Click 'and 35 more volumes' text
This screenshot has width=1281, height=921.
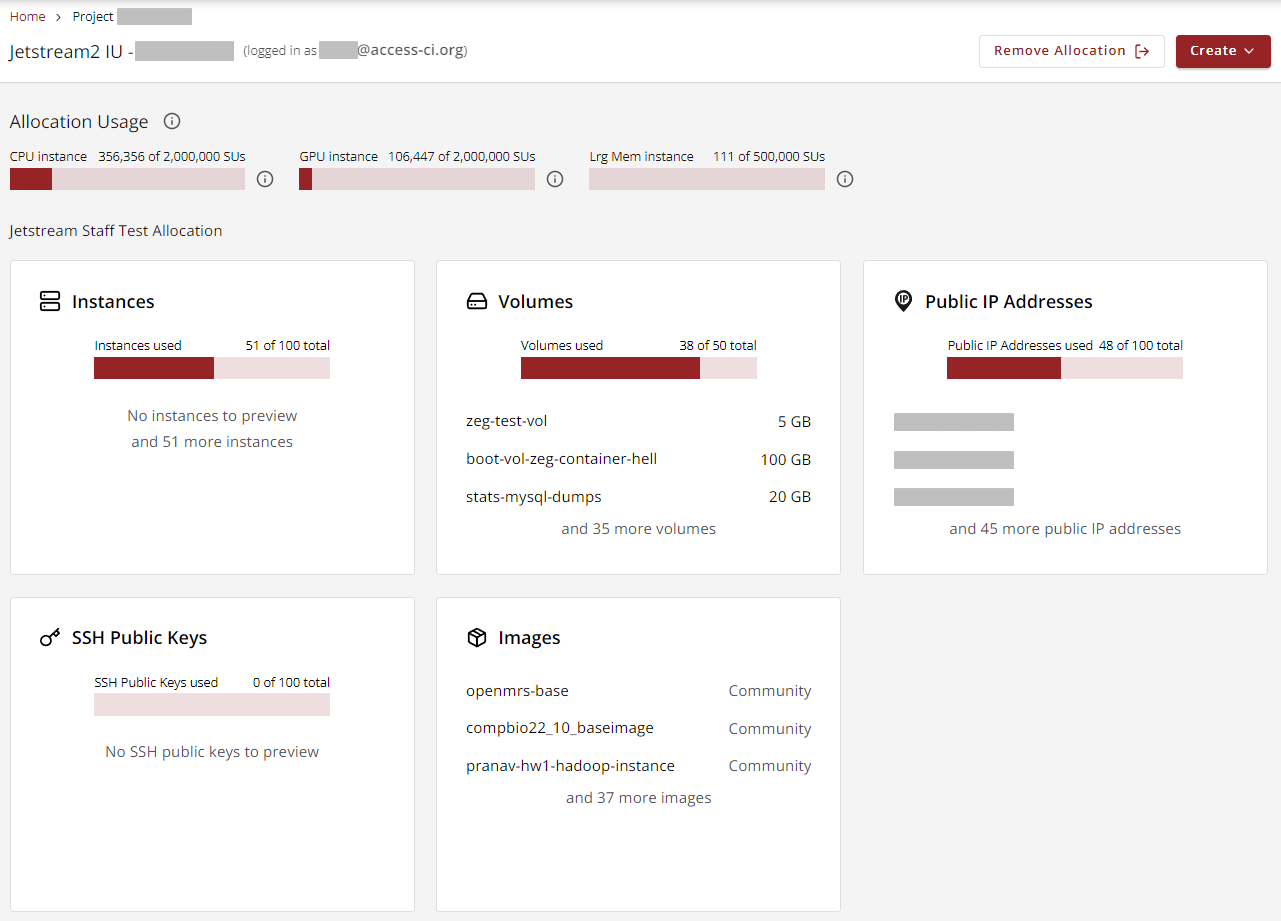coord(639,529)
